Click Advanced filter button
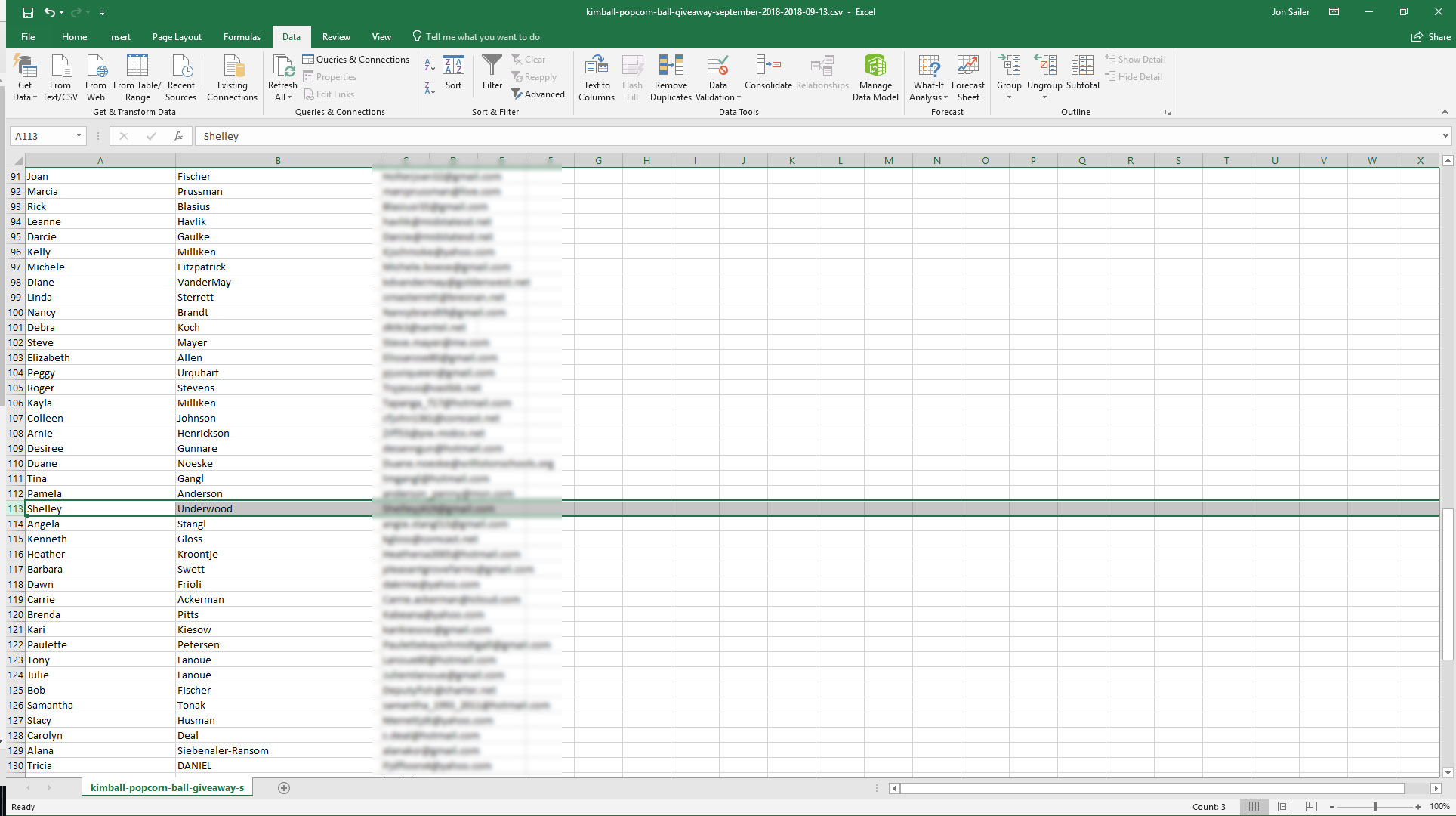Image resolution: width=1456 pixels, height=816 pixels. coord(538,94)
